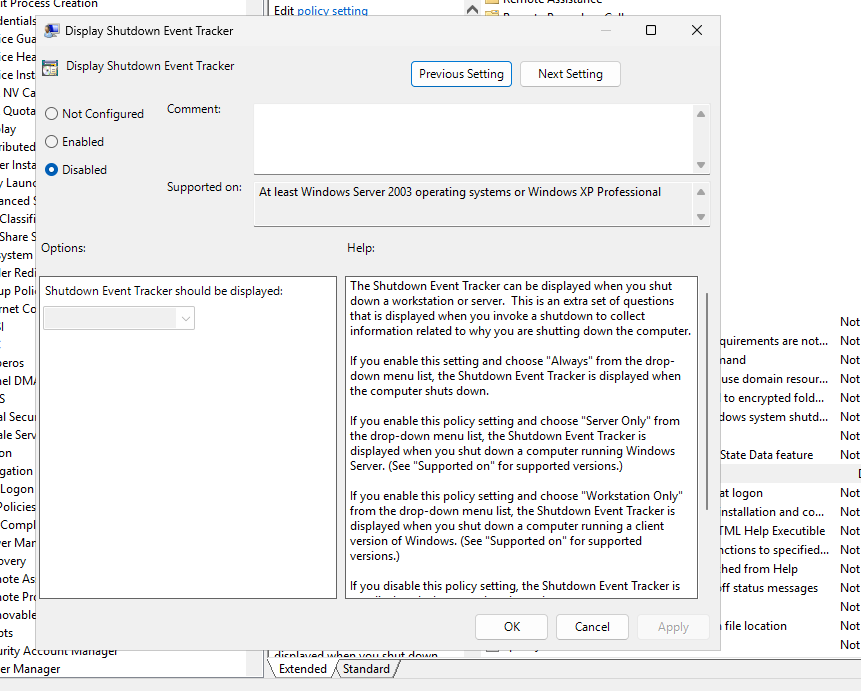Maximize the Display Shutdown Event Tracker dialog
The image size is (861, 691).
[x=651, y=31]
